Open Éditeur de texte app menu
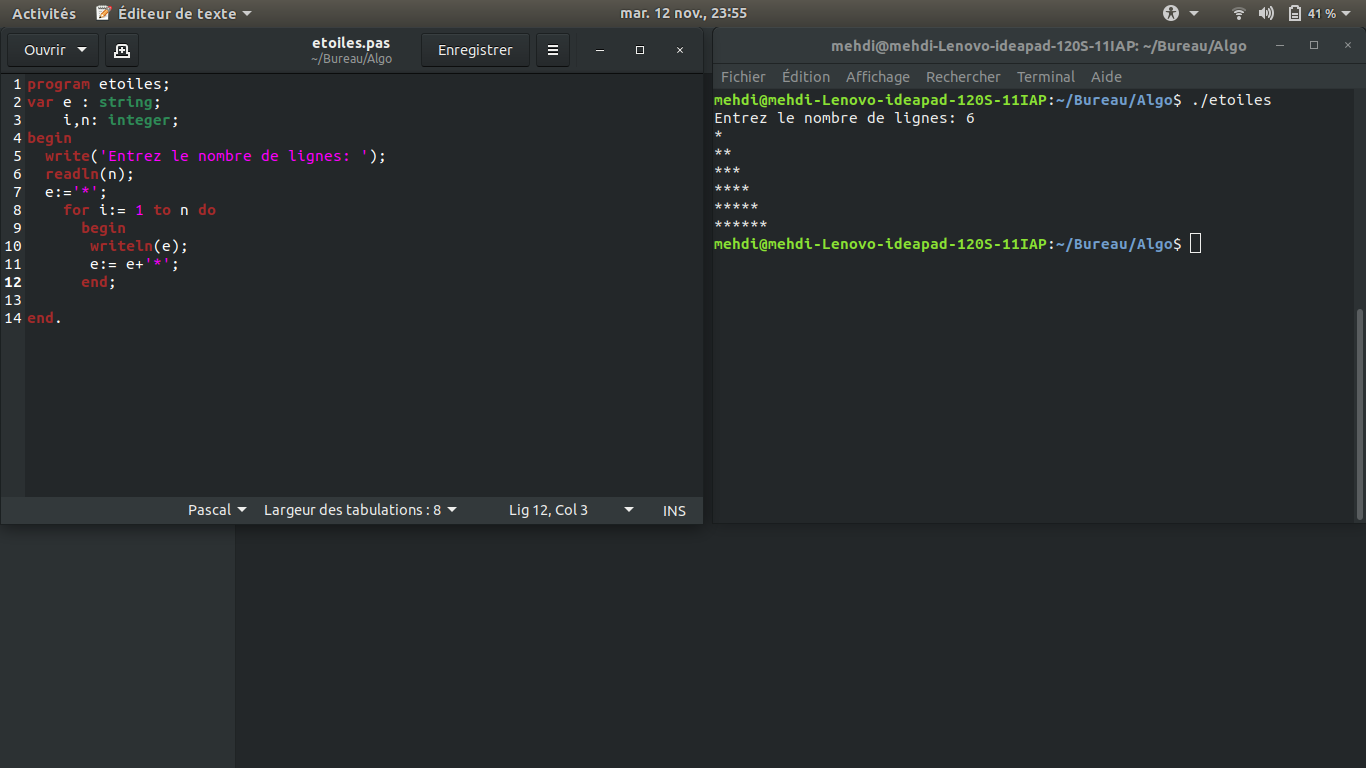 tap(174, 14)
